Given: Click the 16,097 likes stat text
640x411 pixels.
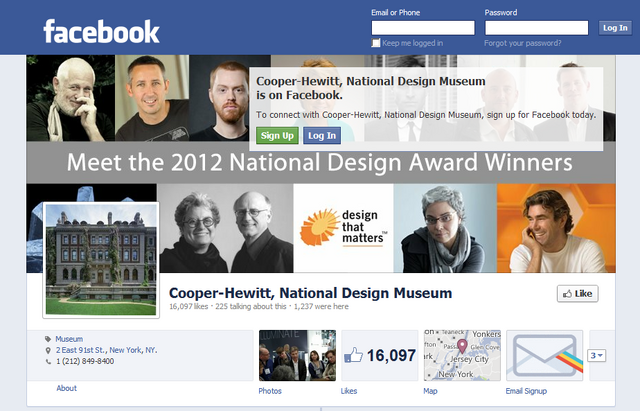Looking at the screenshot, I should [189, 307].
